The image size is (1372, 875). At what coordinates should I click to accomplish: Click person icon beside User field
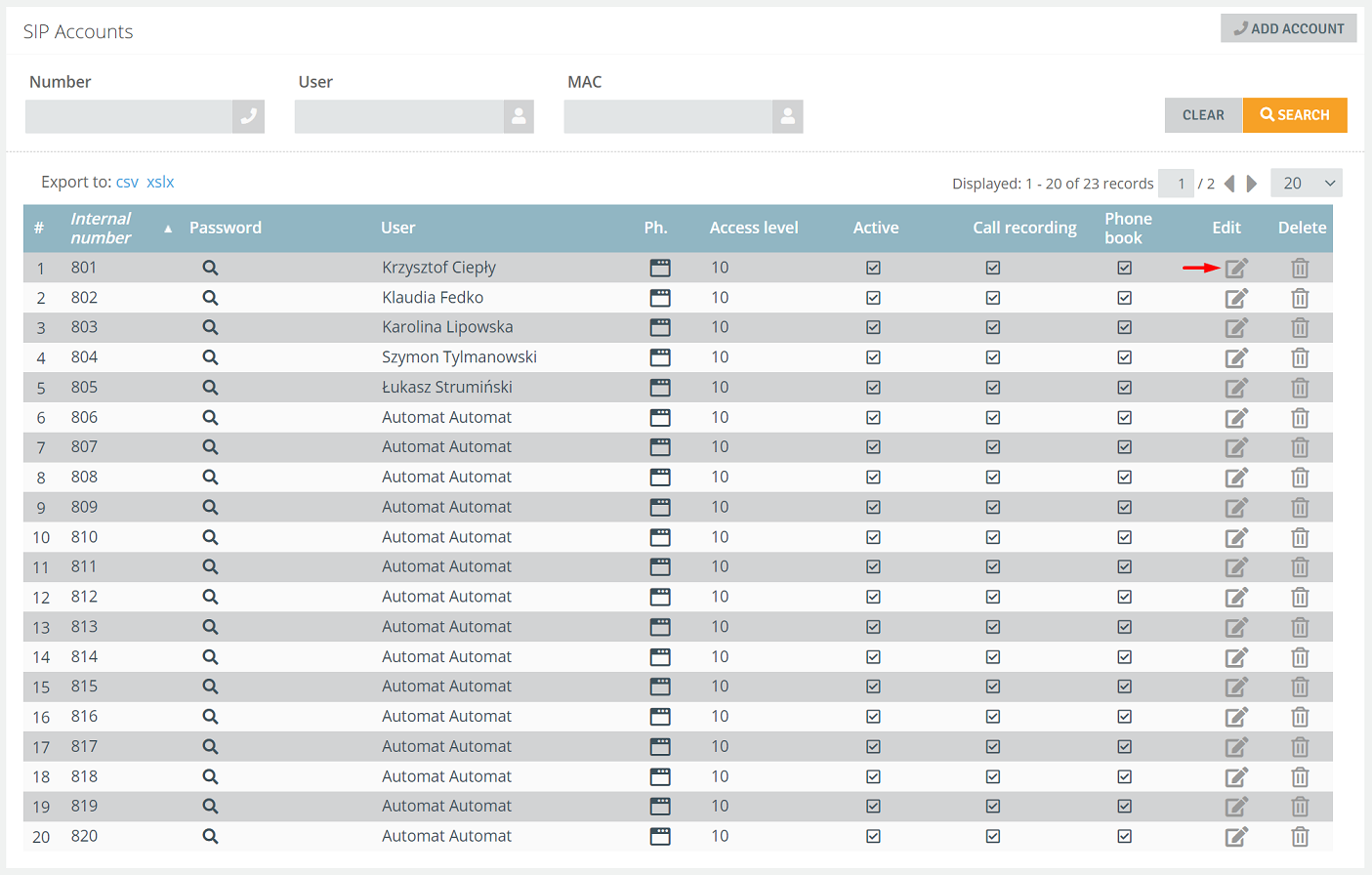519,116
